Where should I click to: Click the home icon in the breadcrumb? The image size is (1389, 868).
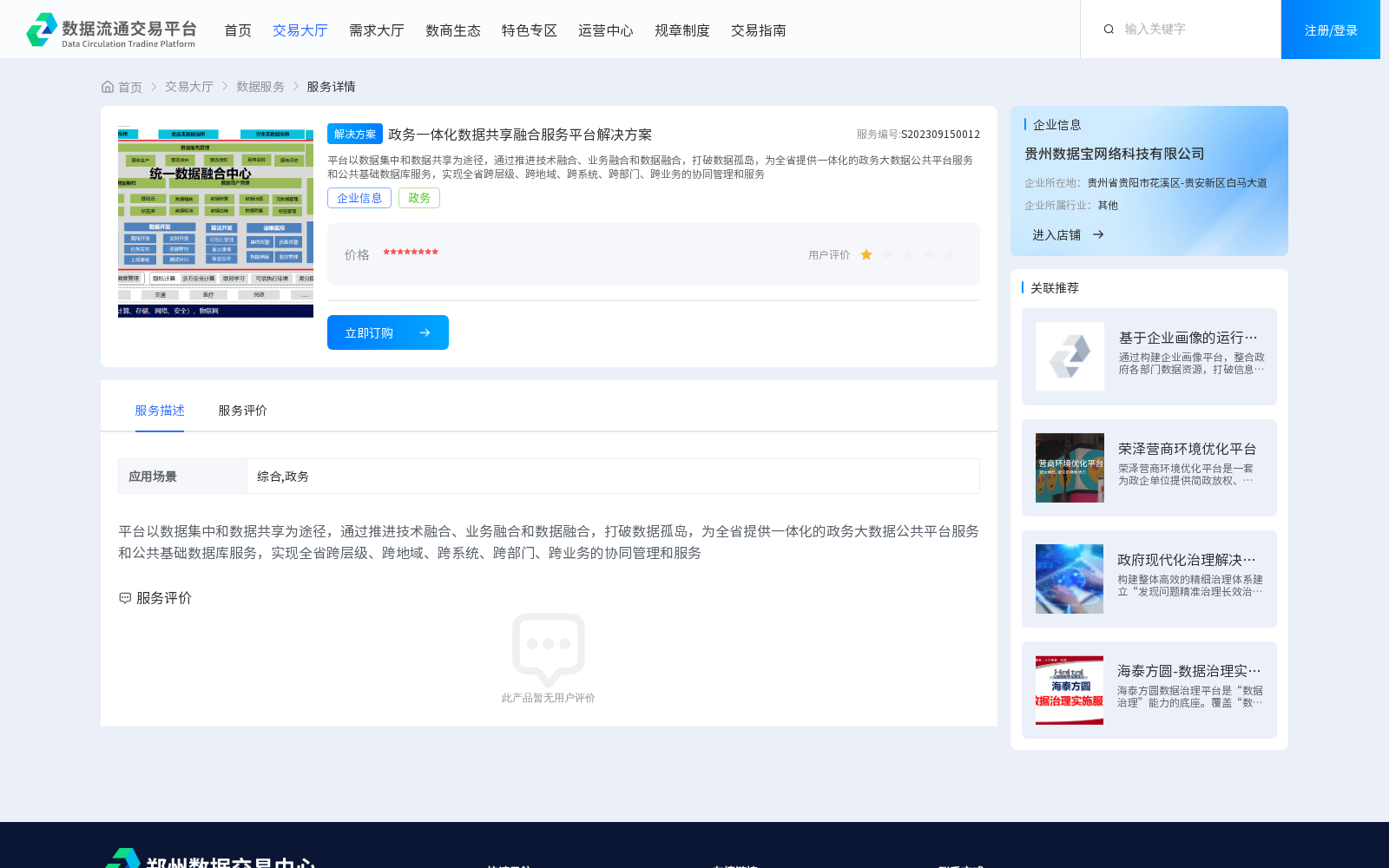coord(108,87)
